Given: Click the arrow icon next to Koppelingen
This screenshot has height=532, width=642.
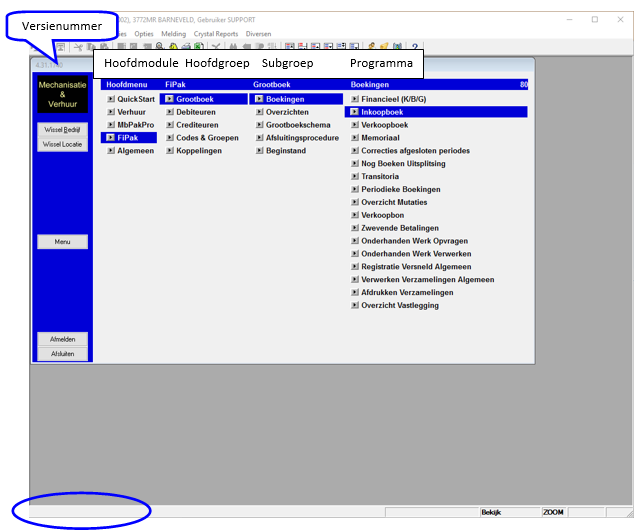Looking at the screenshot, I should pos(170,151).
